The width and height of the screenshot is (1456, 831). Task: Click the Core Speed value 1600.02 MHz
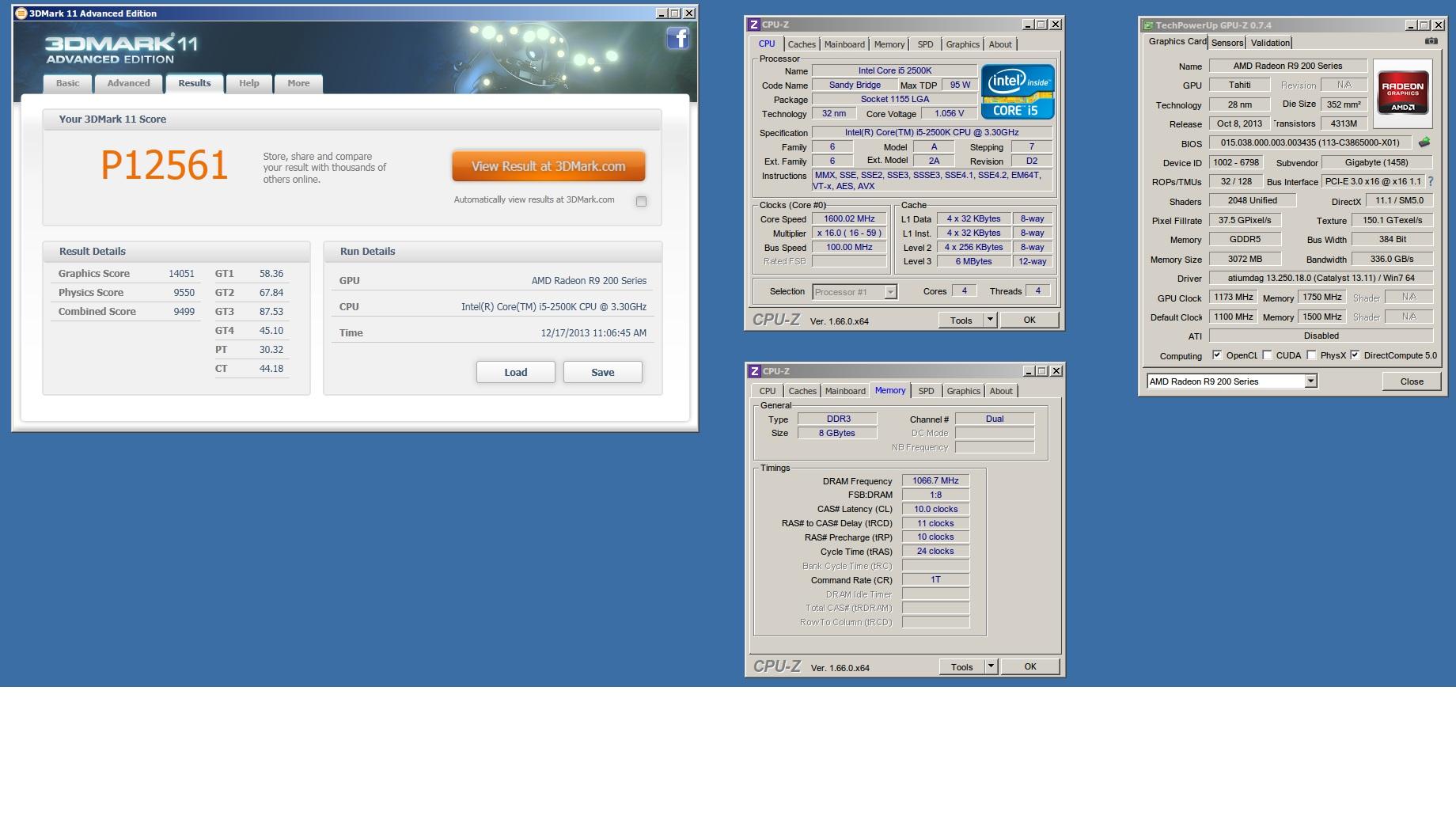coord(849,219)
